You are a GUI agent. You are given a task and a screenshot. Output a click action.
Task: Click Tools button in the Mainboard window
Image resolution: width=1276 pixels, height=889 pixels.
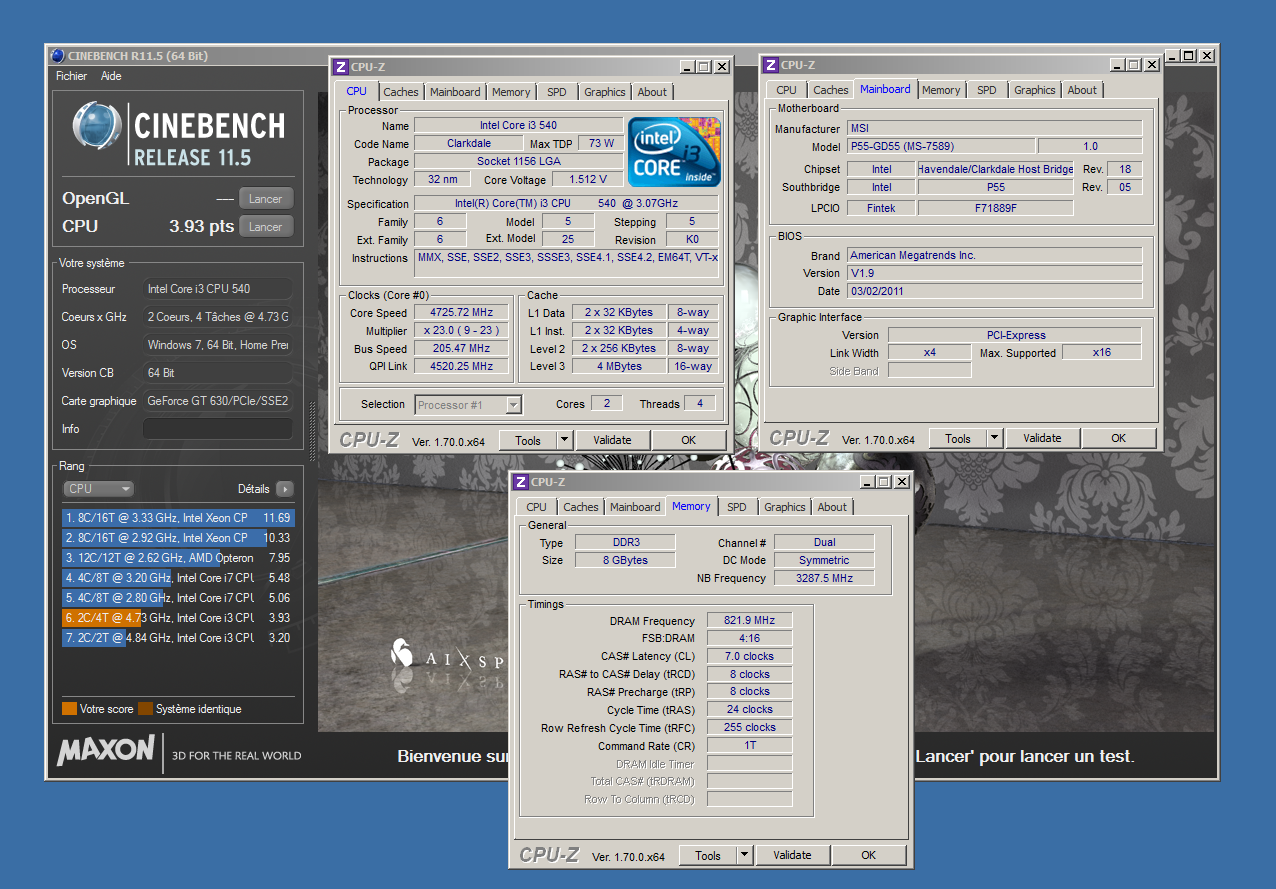pyautogui.click(x=958, y=438)
